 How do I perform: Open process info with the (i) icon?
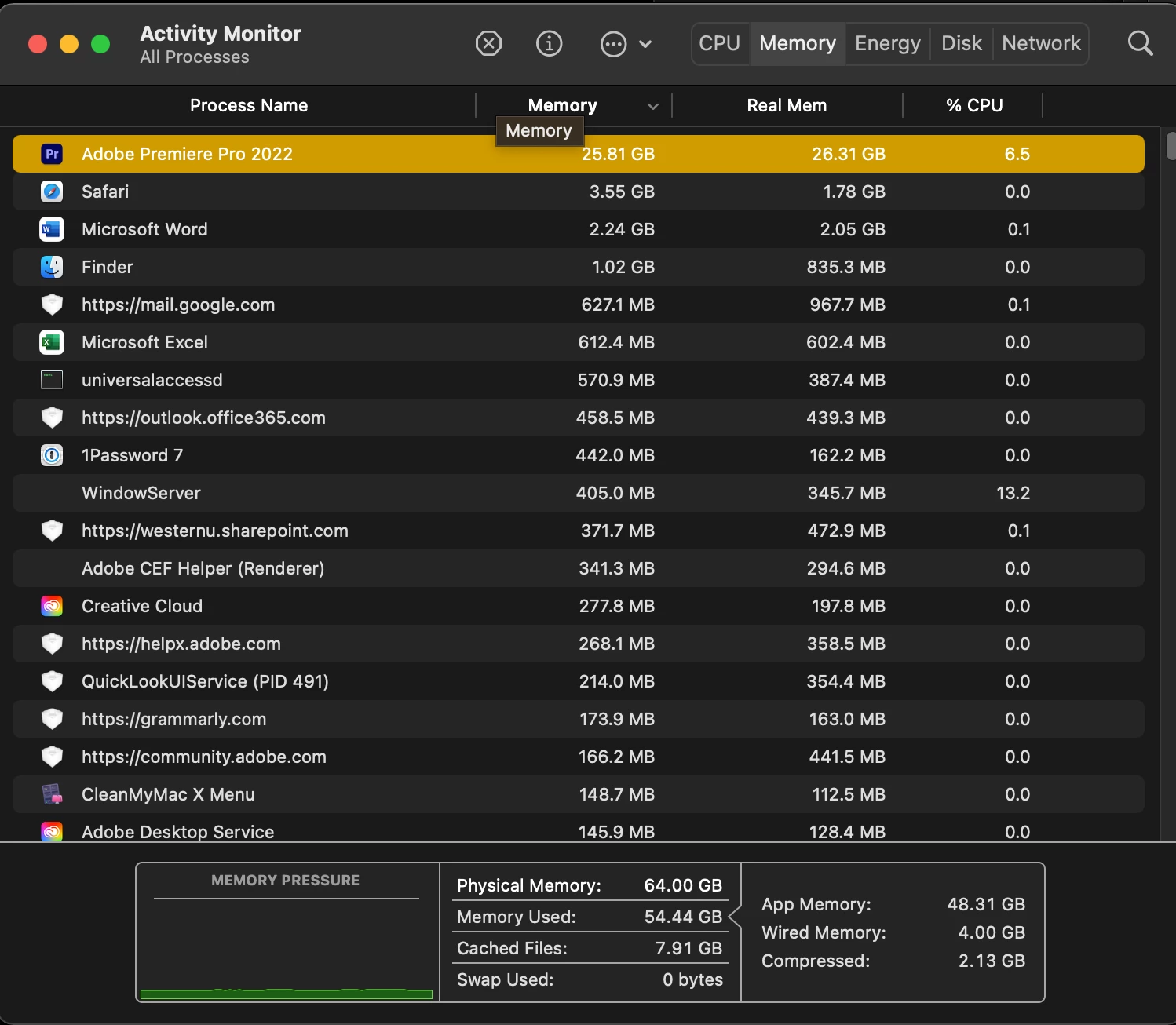click(549, 43)
